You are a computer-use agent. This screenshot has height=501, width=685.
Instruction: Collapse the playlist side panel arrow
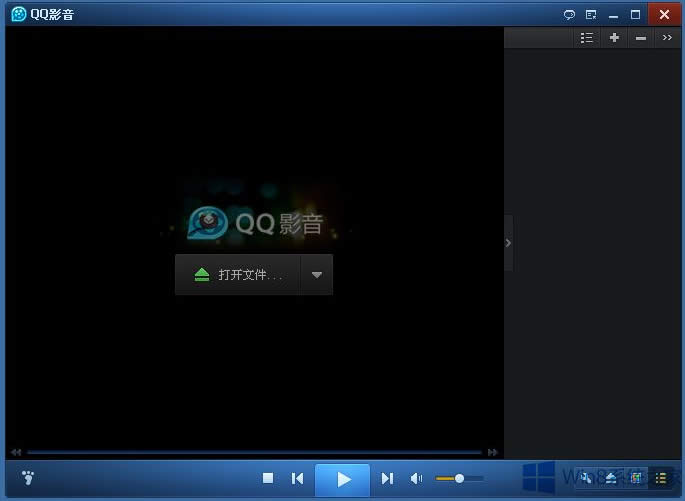click(x=508, y=243)
